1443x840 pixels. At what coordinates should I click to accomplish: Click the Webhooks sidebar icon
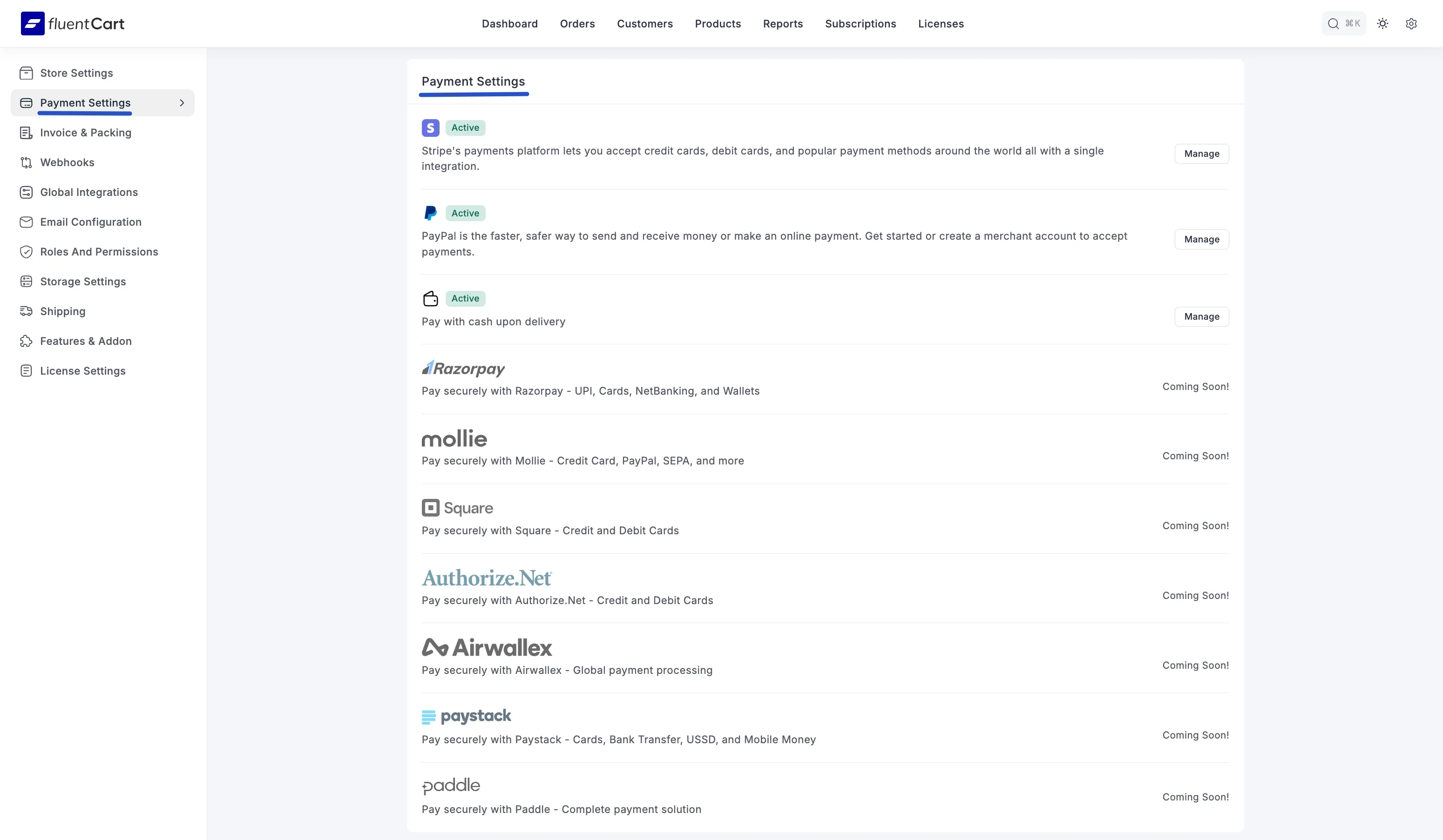click(27, 162)
